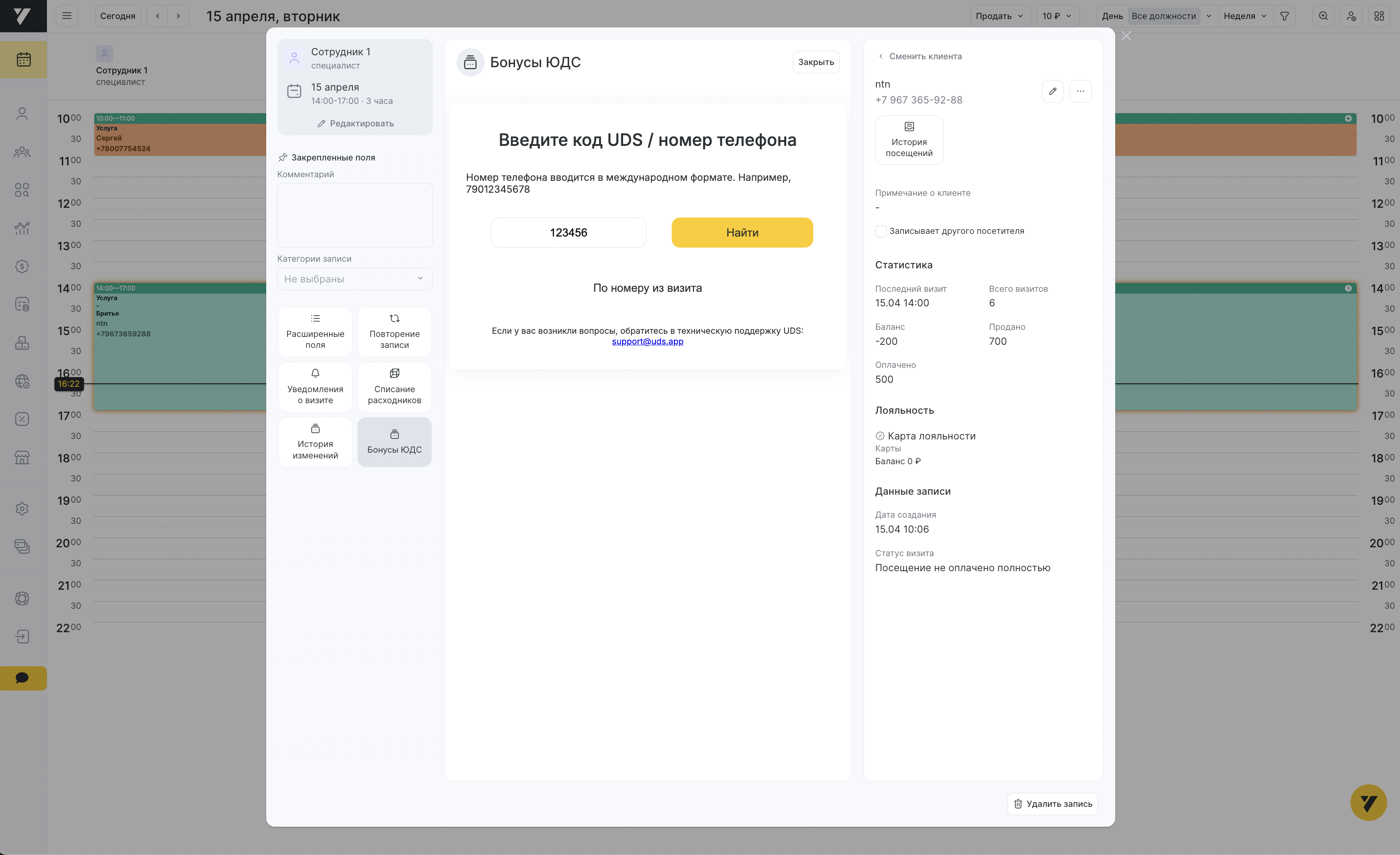Open the settings gear in left sidebar
1400x855 pixels.
[x=22, y=508]
